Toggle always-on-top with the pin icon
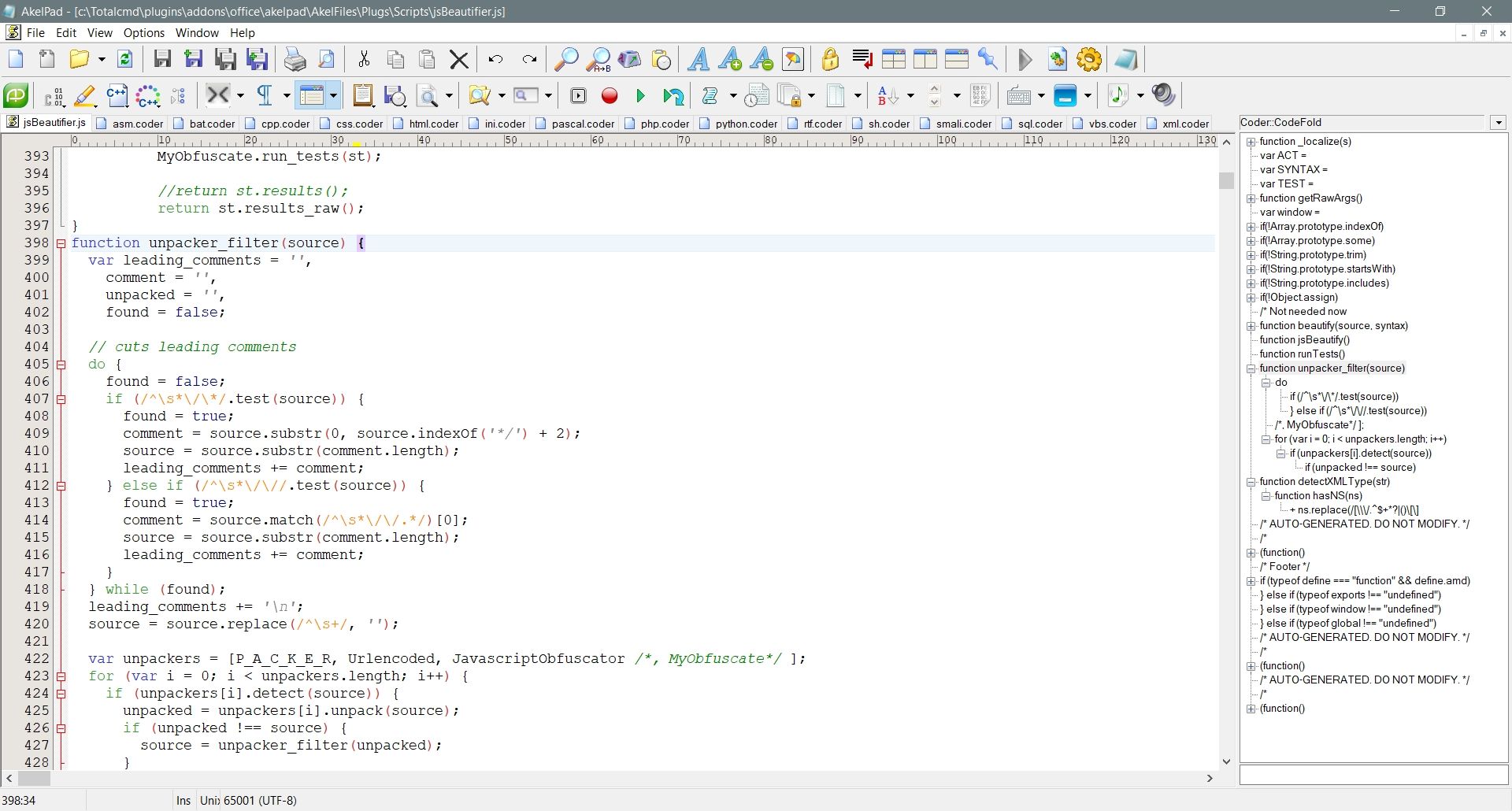This screenshot has height=811, width=1512. click(x=988, y=59)
